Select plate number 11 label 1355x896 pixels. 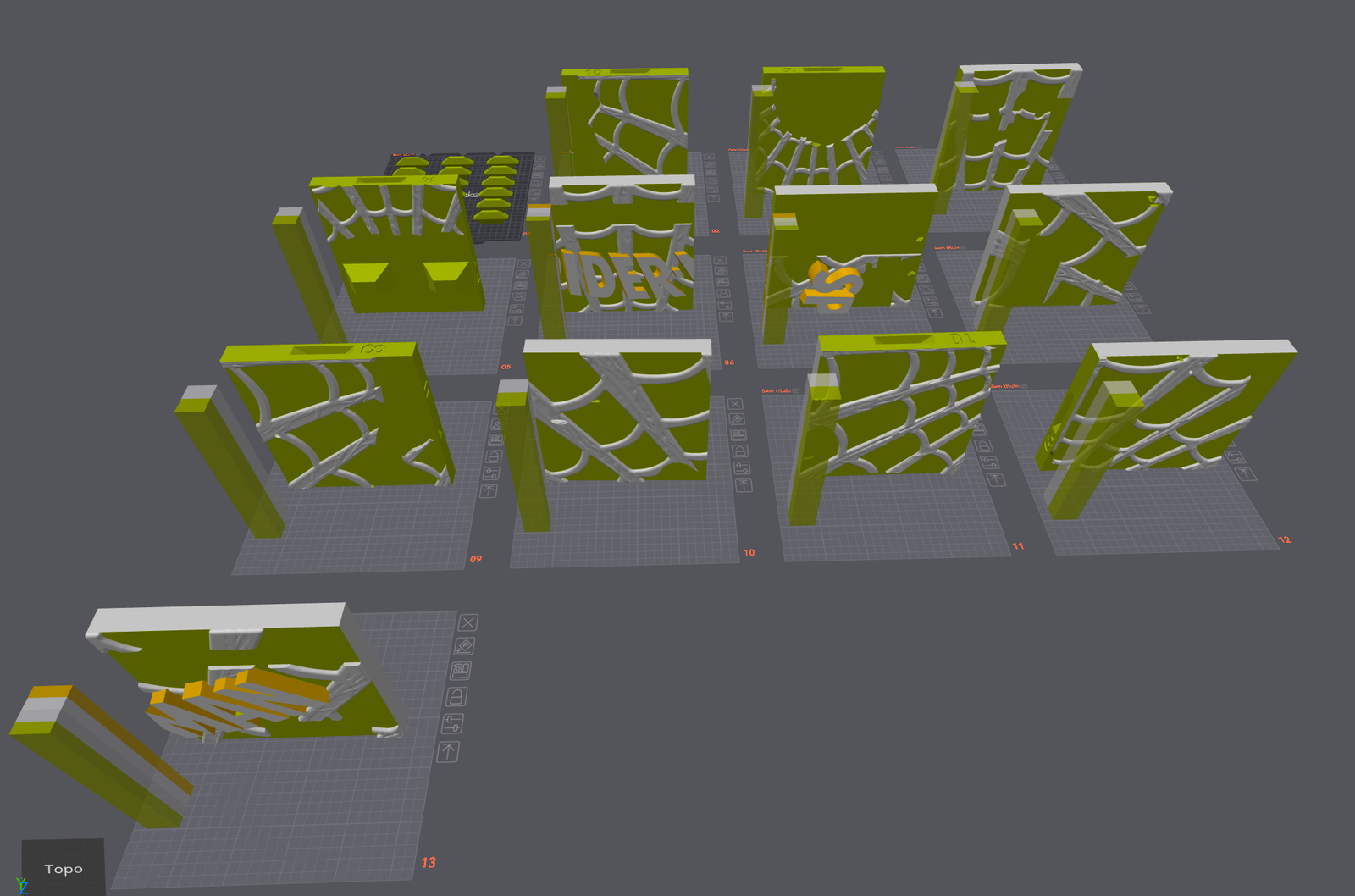(1018, 546)
